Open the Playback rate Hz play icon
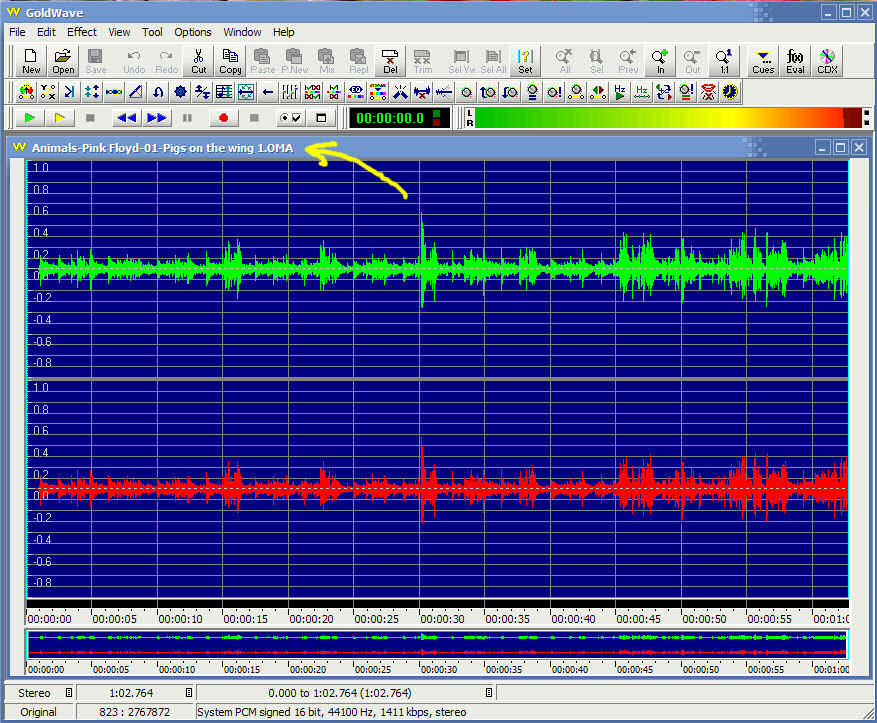The image size is (877, 723). pyautogui.click(x=620, y=92)
